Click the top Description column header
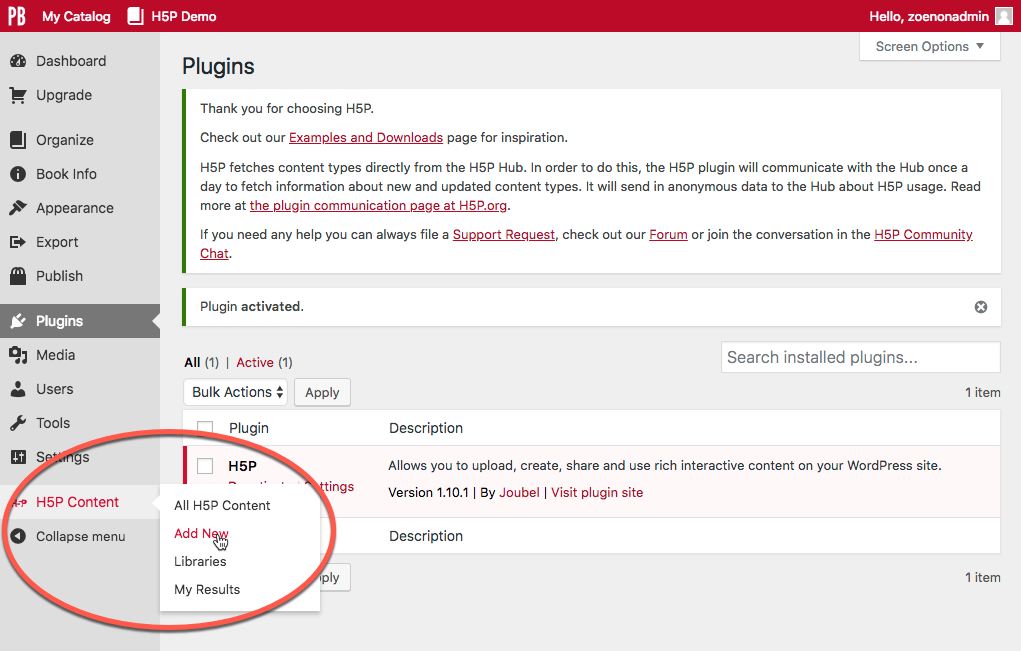The width and height of the screenshot is (1021, 651). tap(426, 428)
